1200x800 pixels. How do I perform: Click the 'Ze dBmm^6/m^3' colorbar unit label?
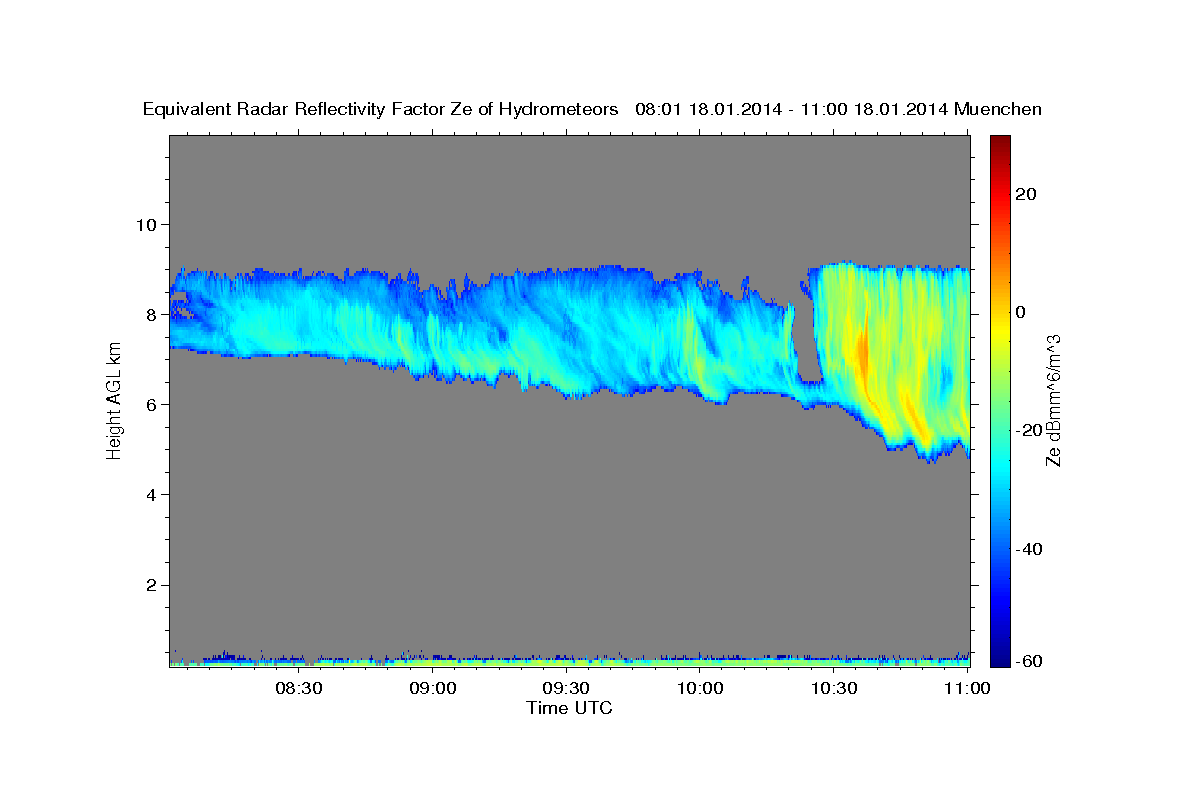1053,400
